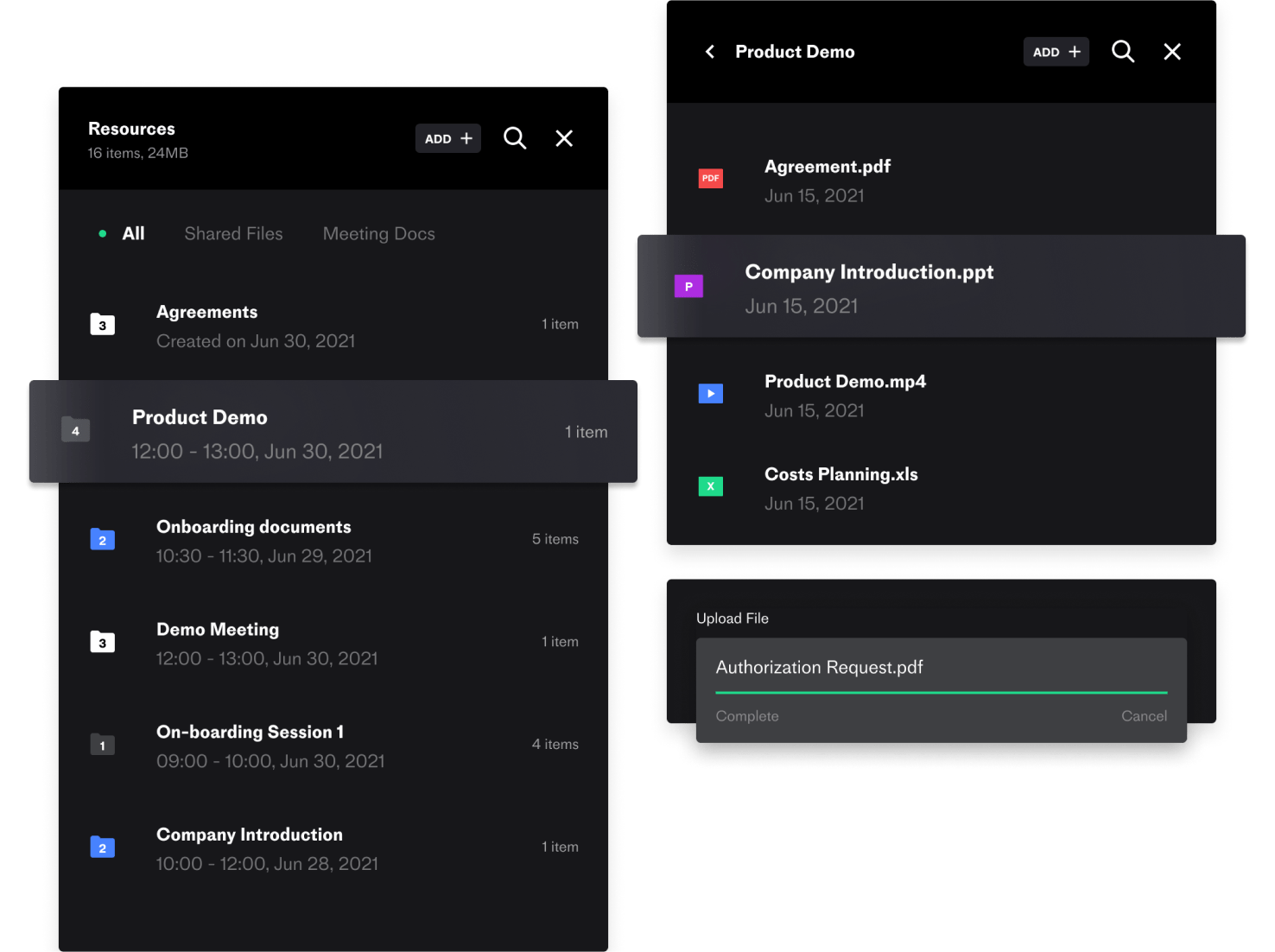
Task: Click Resources panel title
Action: 131,129
